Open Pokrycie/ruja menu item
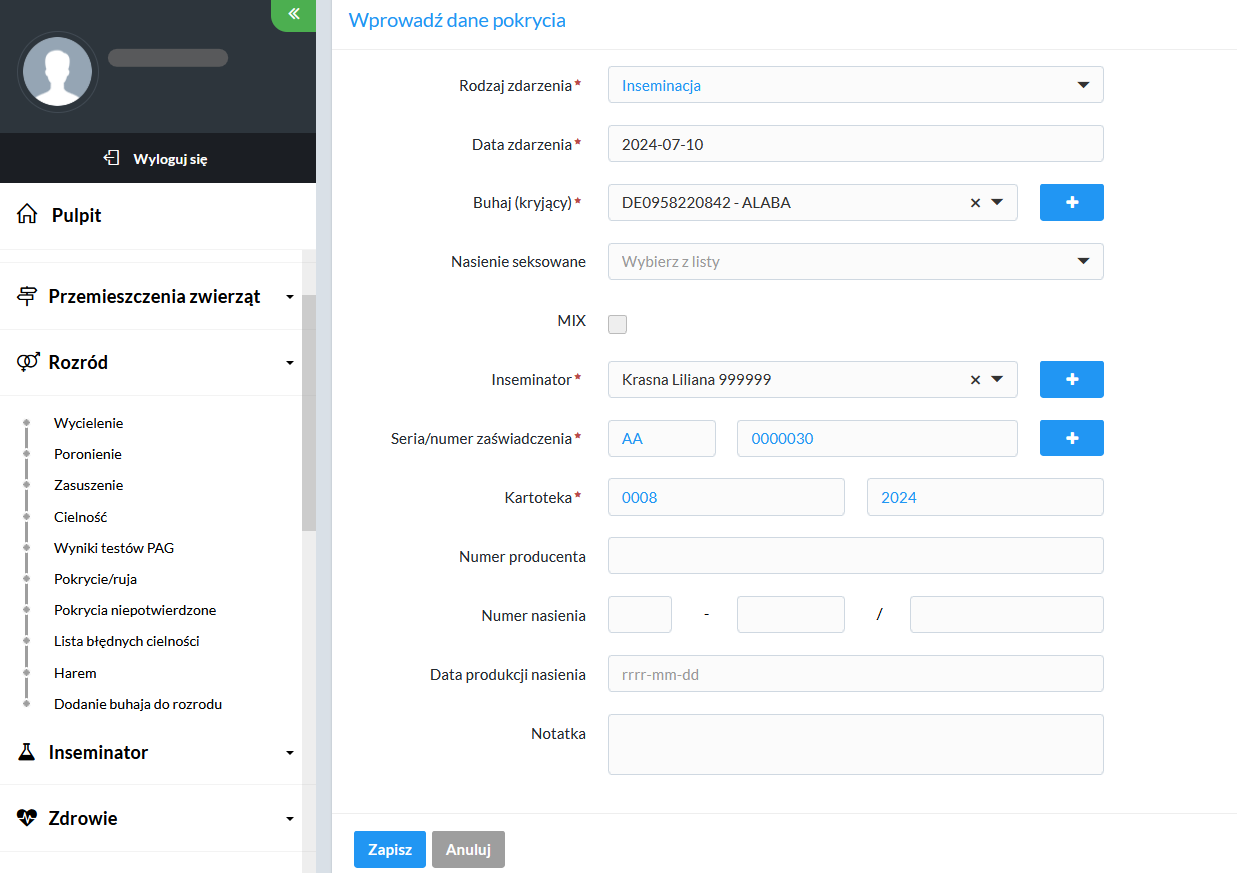The width and height of the screenshot is (1237, 873). pyautogui.click(x=95, y=579)
